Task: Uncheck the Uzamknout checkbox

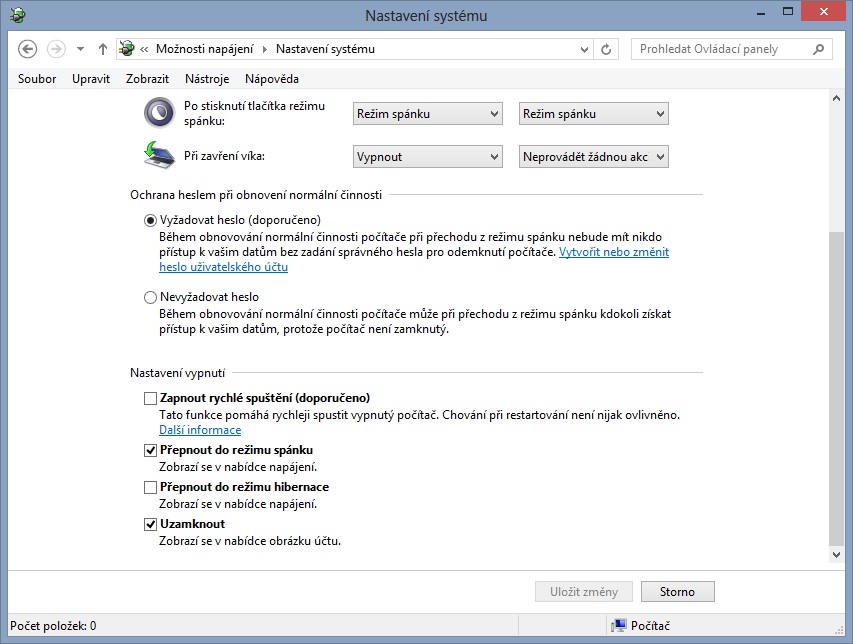Action: pos(150,524)
